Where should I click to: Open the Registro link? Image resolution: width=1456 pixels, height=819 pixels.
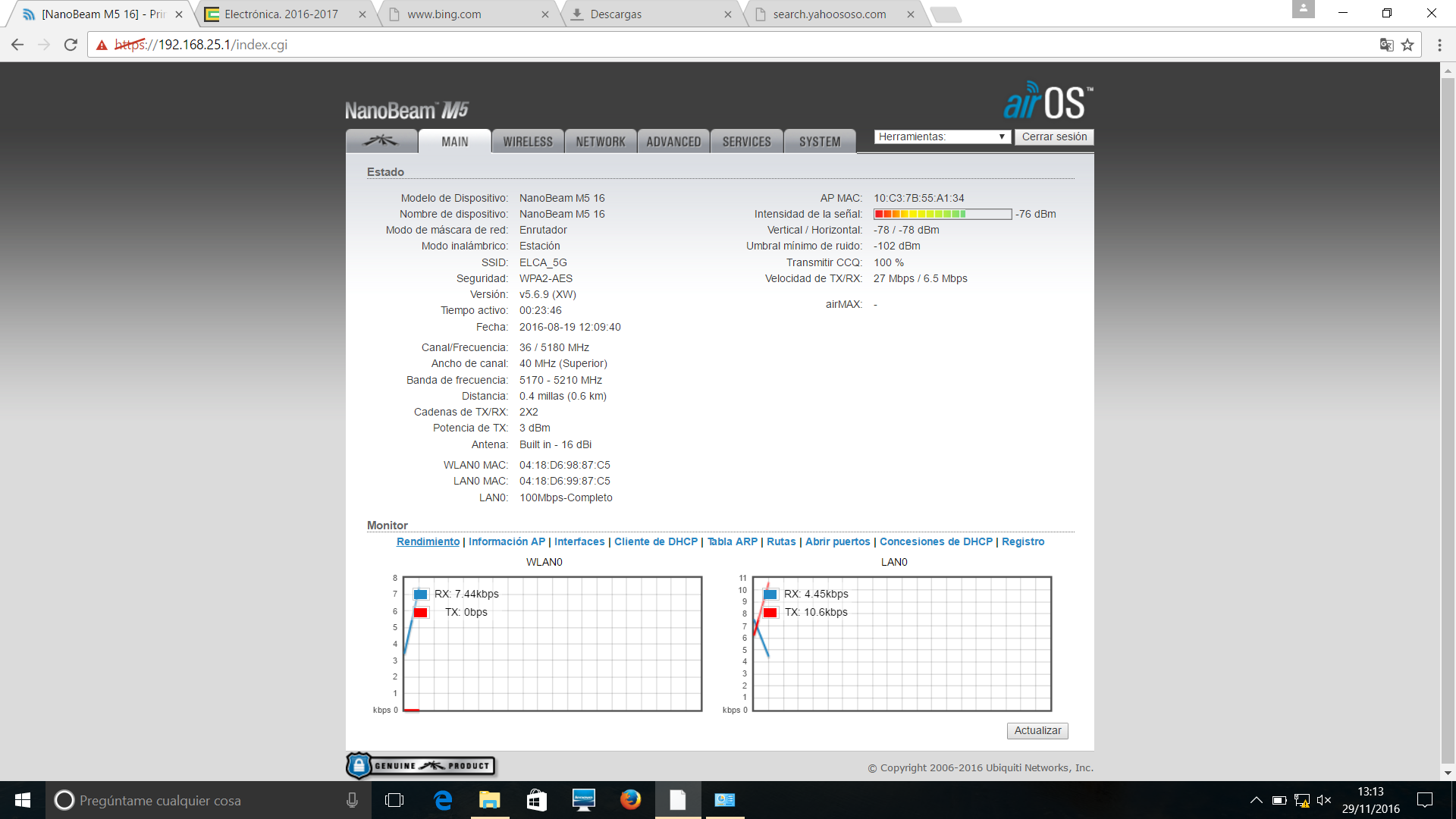pos(1023,541)
